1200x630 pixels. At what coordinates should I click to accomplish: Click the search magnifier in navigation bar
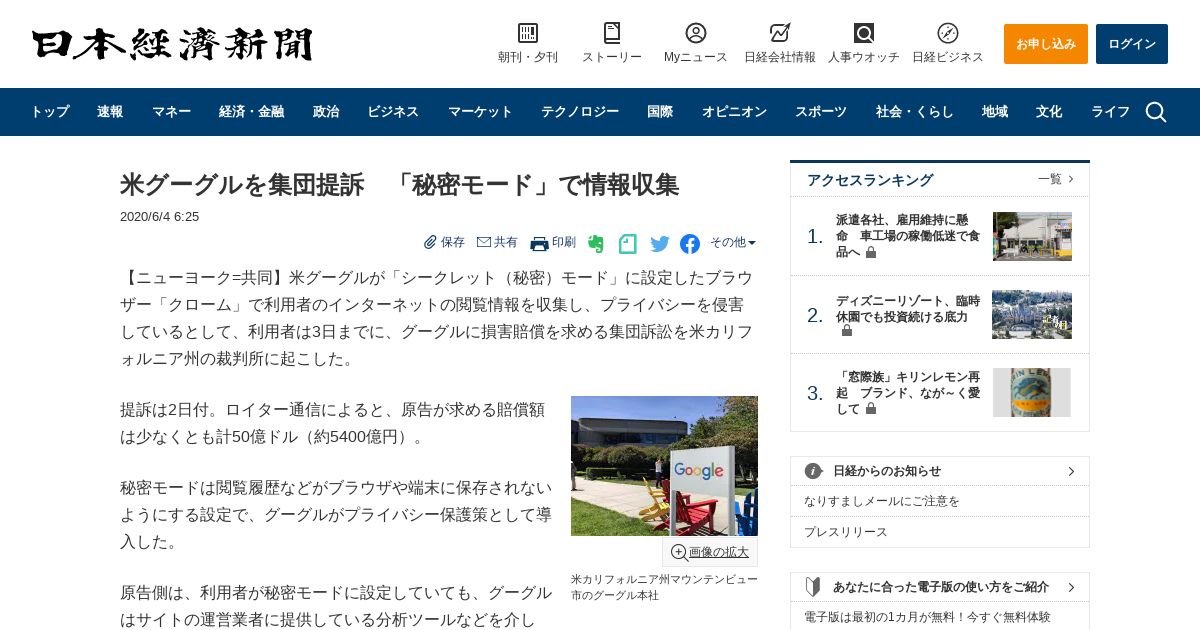tap(1156, 112)
